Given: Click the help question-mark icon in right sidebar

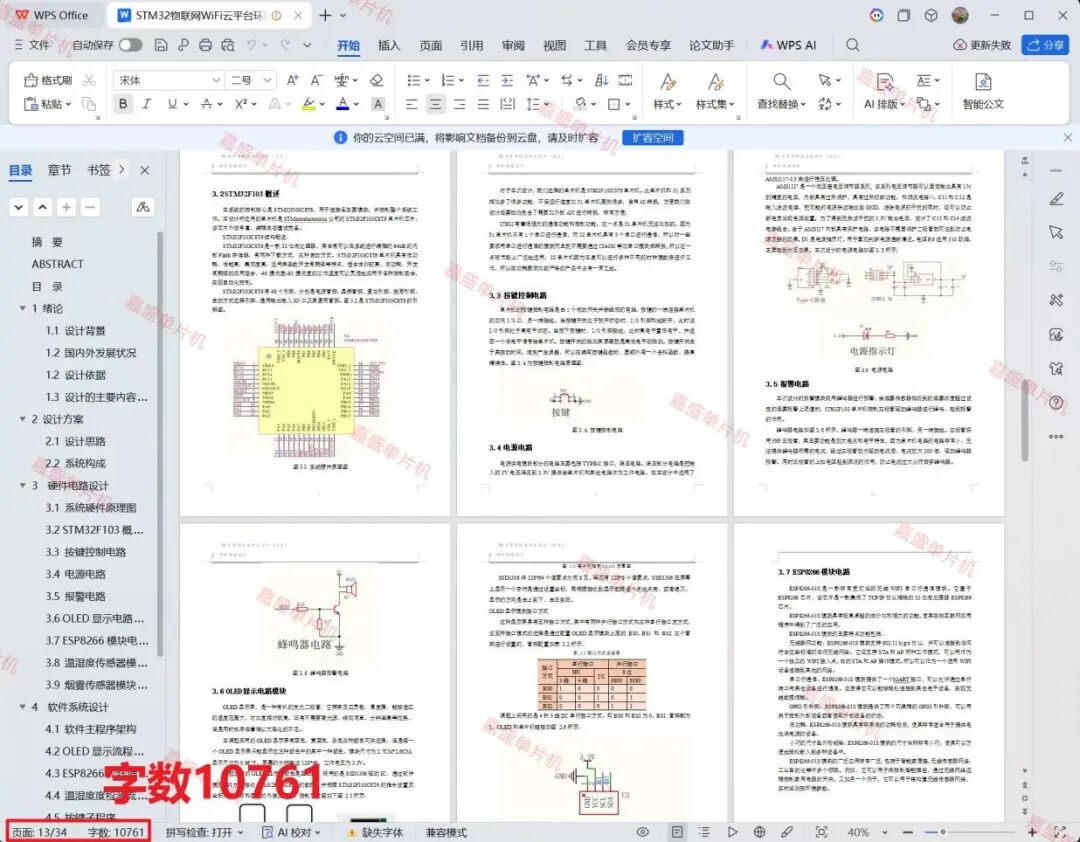Looking at the screenshot, I should coord(1056,402).
